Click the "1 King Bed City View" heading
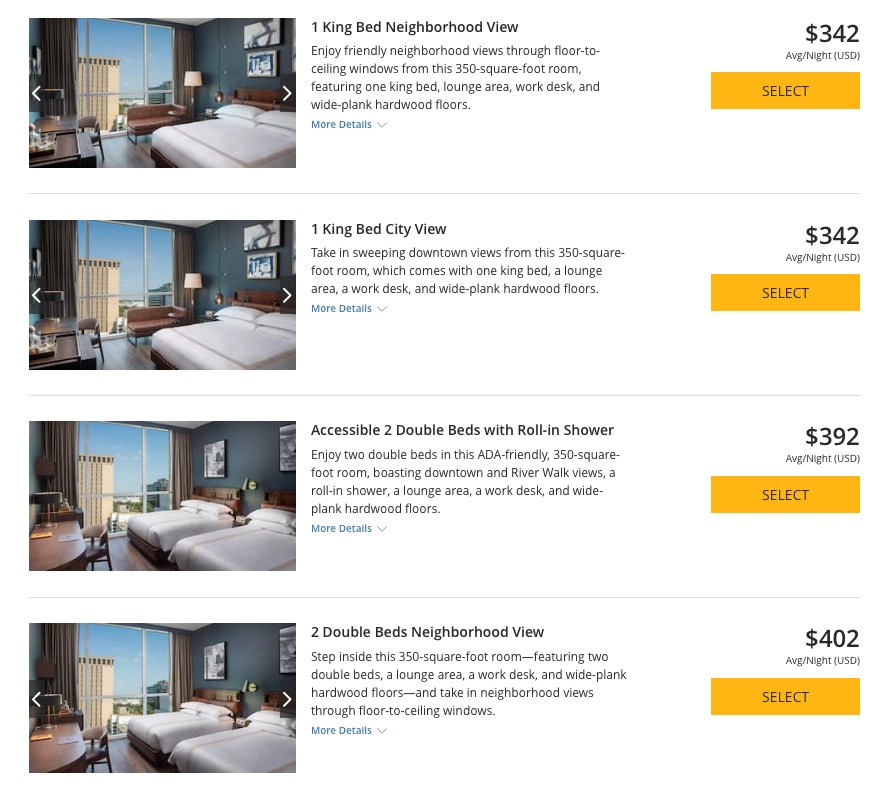This screenshot has height=791, width=890. pos(378,229)
